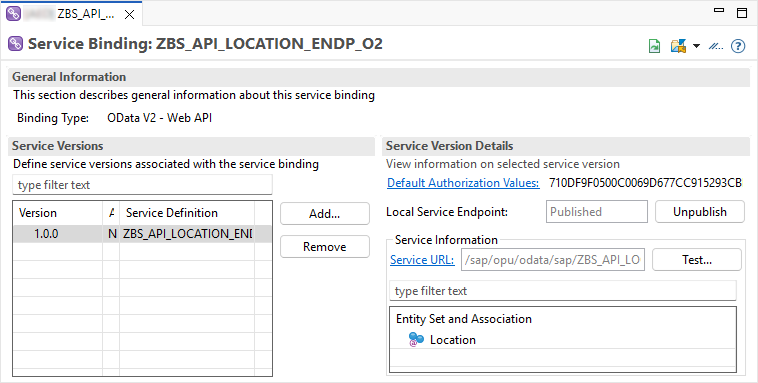Click the Service URL path field
This screenshot has width=758, height=383.
coord(553,260)
